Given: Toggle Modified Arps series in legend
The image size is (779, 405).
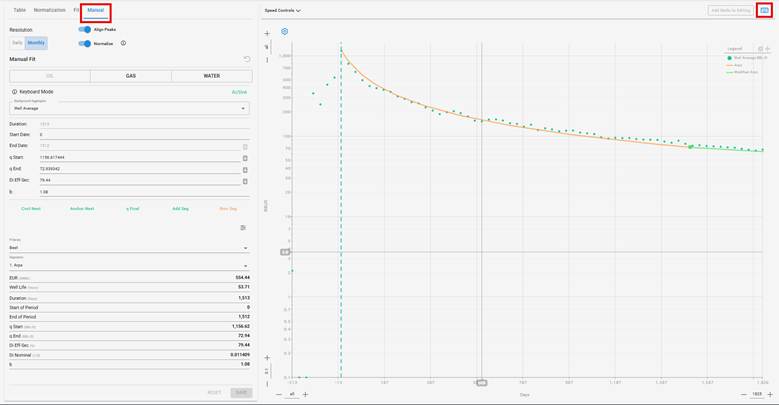Looking at the screenshot, I should coord(742,72).
